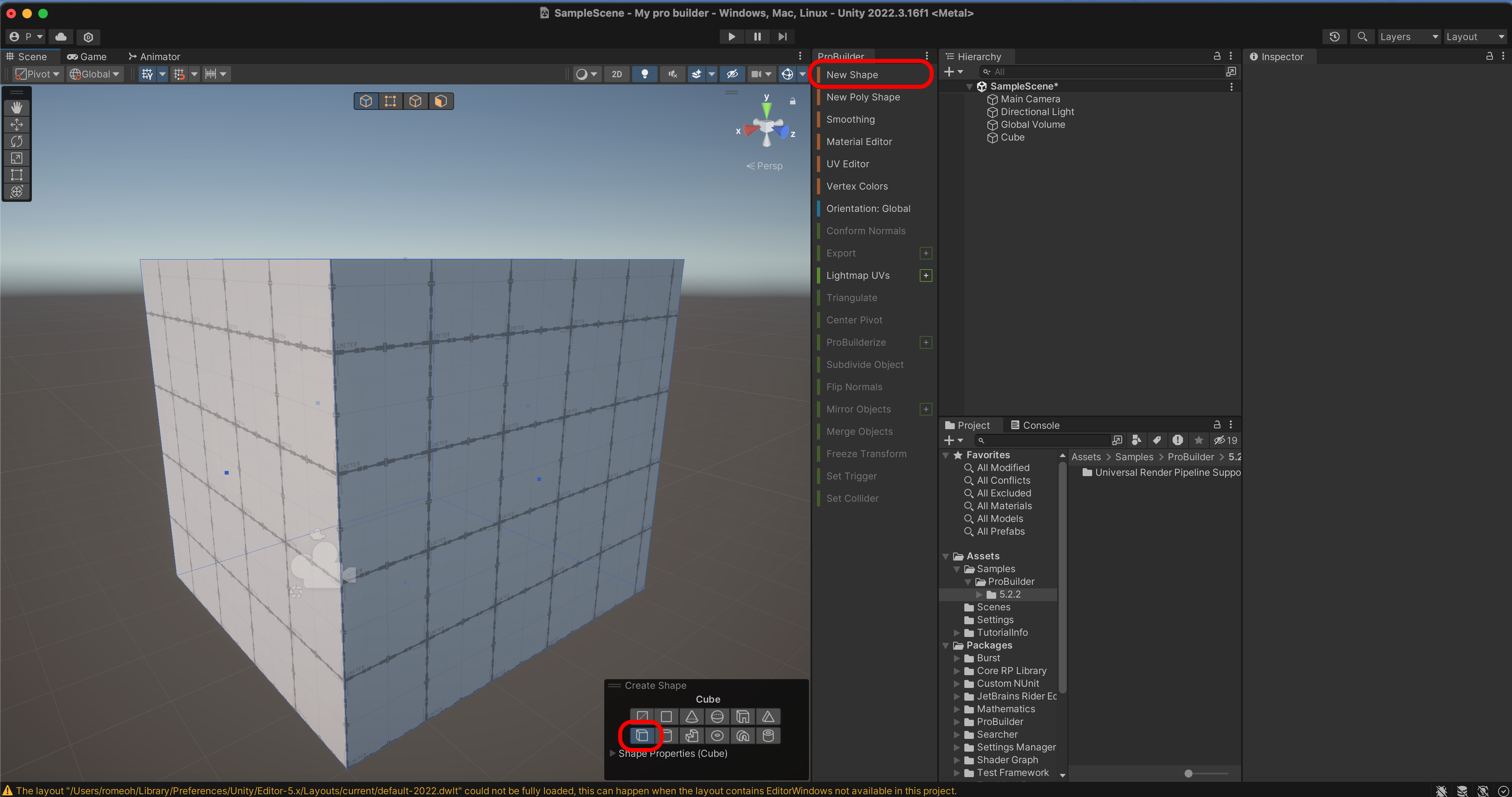Viewport: 1512px width, 797px height.
Task: Choose the Stairs shape in Create Shape
Action: pyautogui.click(x=691, y=735)
